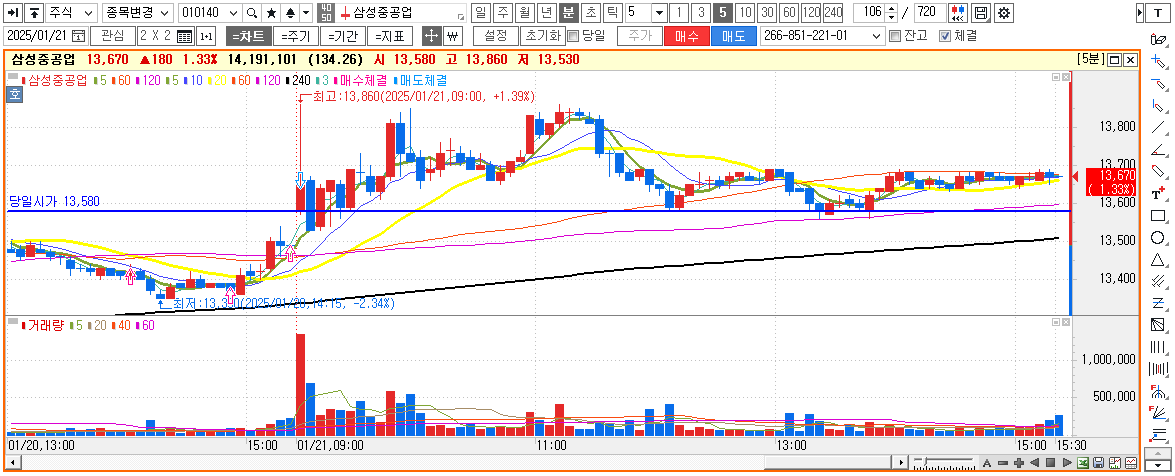Zoom in with the plus icon
The image size is (1175, 476).
pos(1019,463)
